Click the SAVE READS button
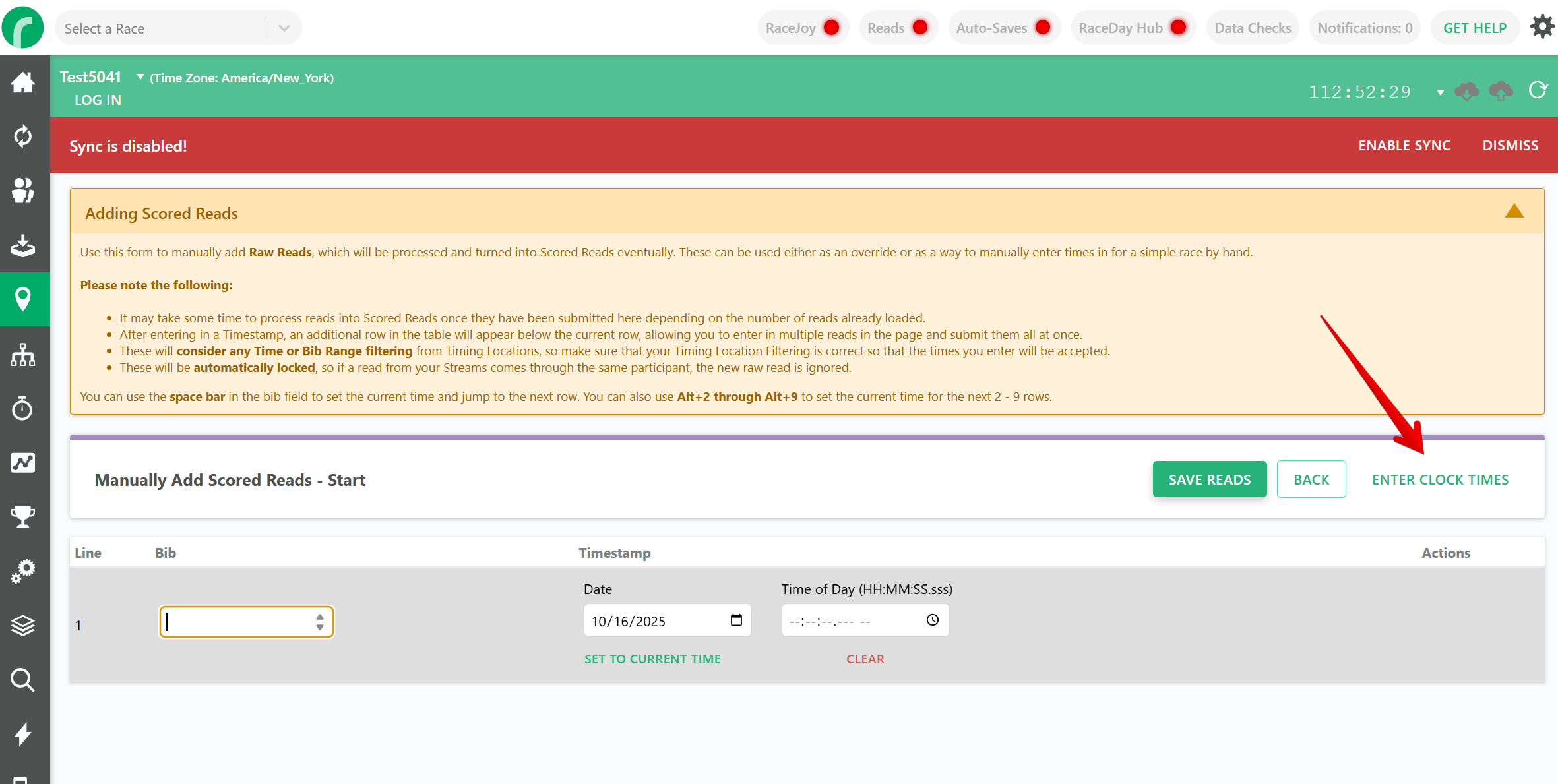This screenshot has width=1558, height=784. click(x=1209, y=479)
